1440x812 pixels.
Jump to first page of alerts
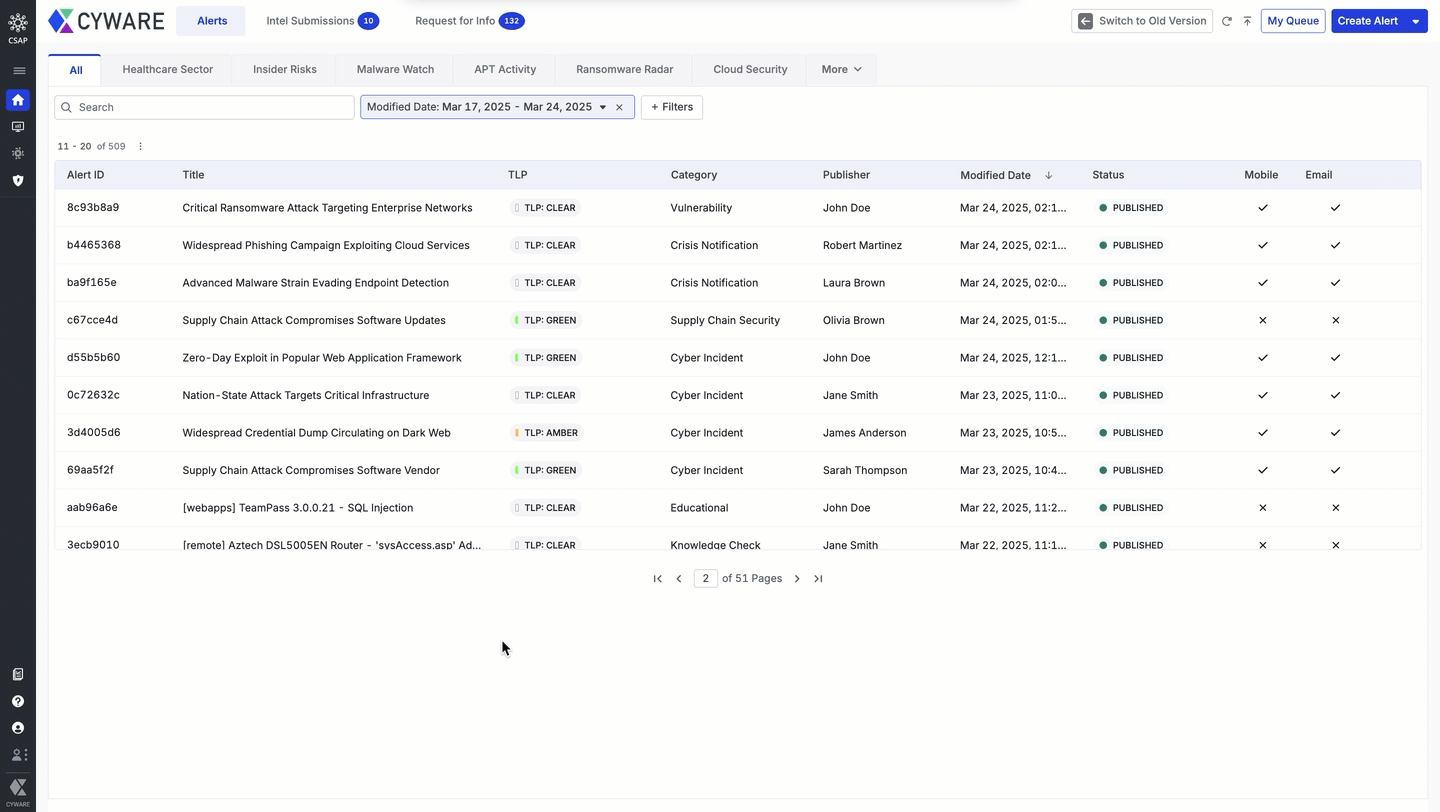(657, 579)
